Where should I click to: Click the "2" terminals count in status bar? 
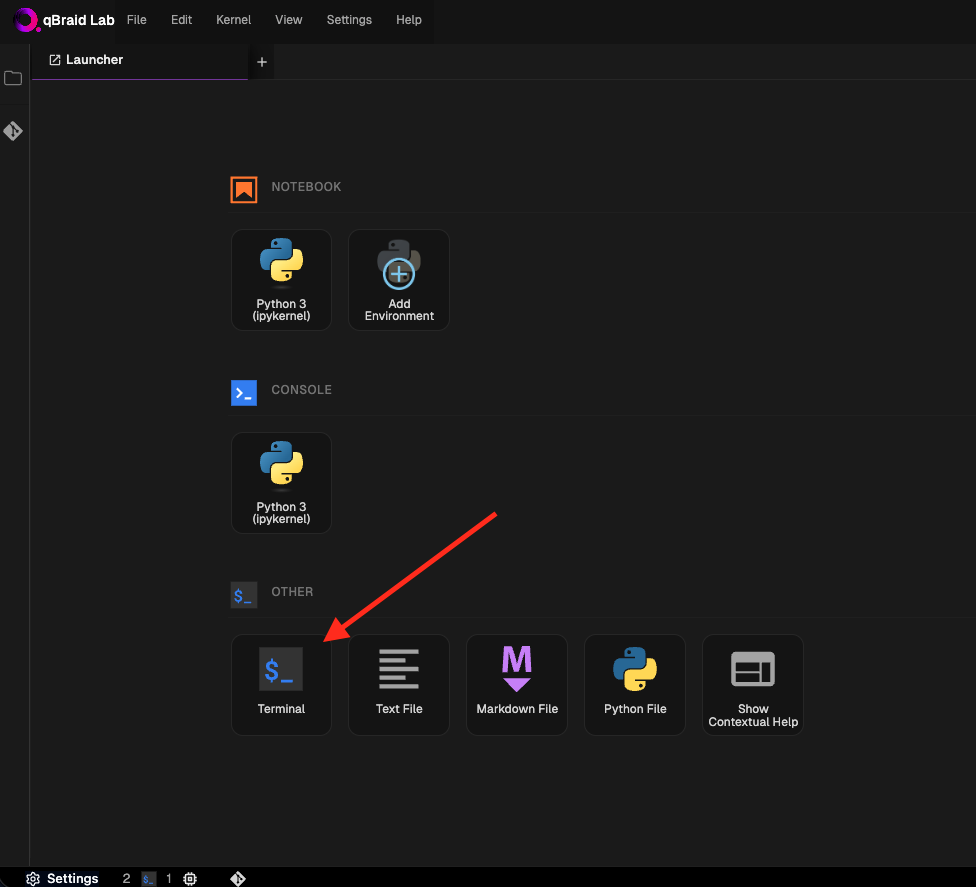[x=126, y=878]
